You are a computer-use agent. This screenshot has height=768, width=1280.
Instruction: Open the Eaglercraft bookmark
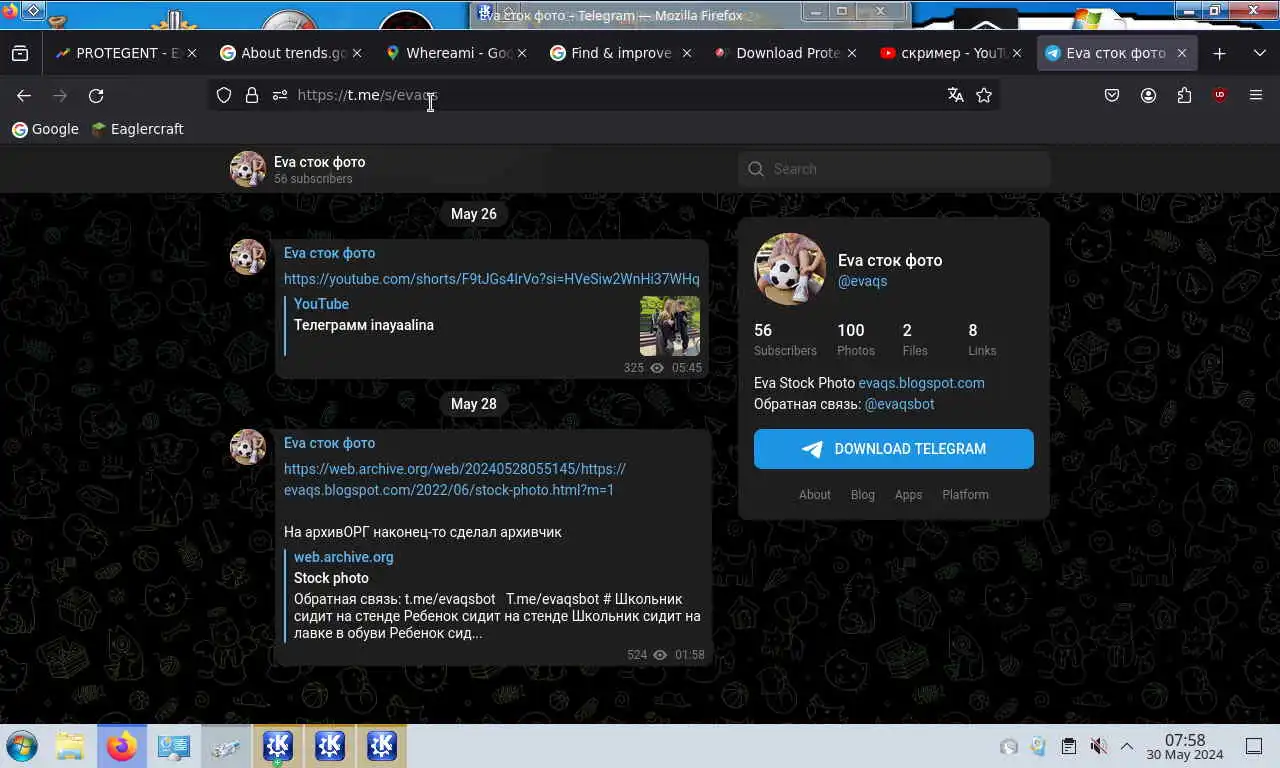click(x=137, y=129)
